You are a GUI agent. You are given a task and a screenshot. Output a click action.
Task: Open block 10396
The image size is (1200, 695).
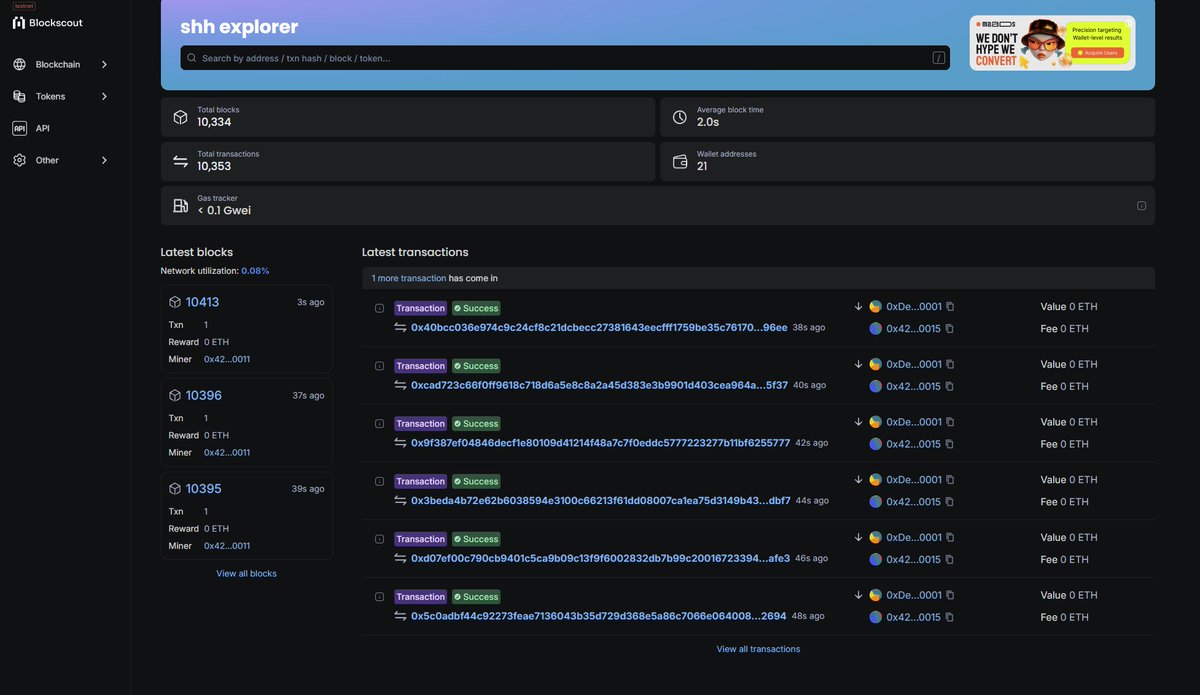click(x=204, y=395)
